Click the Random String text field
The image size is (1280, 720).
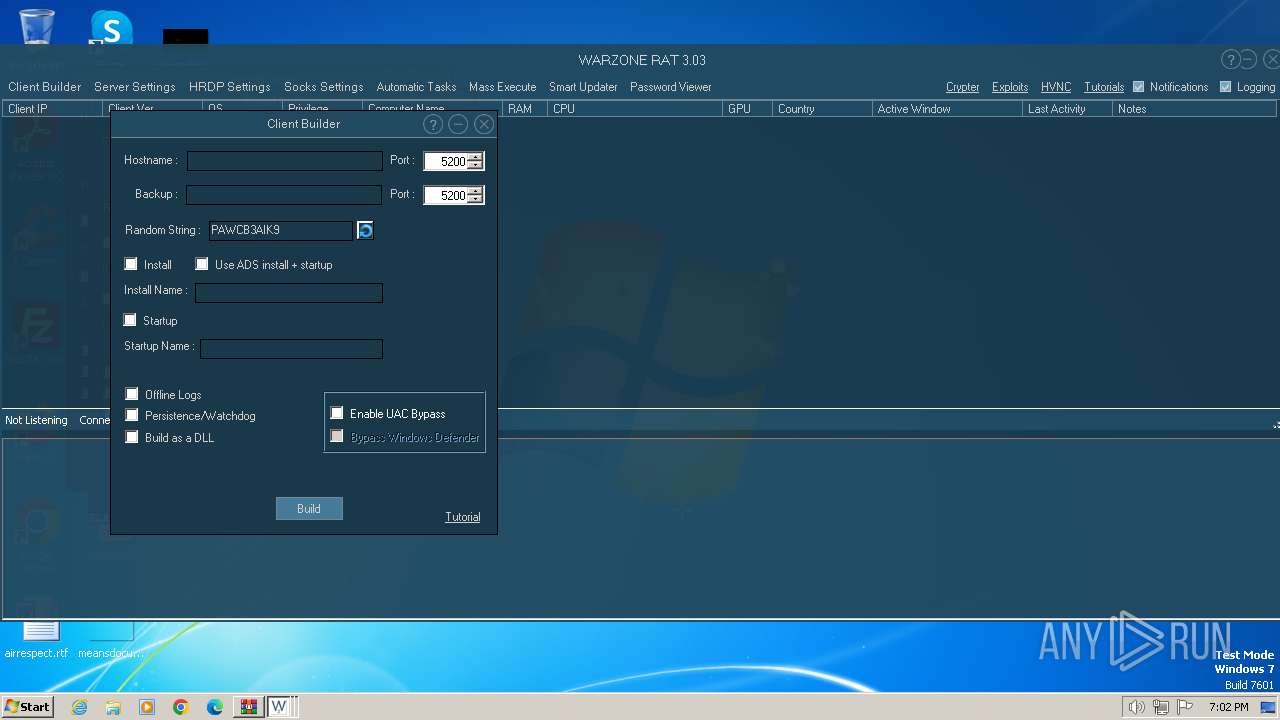pos(281,230)
